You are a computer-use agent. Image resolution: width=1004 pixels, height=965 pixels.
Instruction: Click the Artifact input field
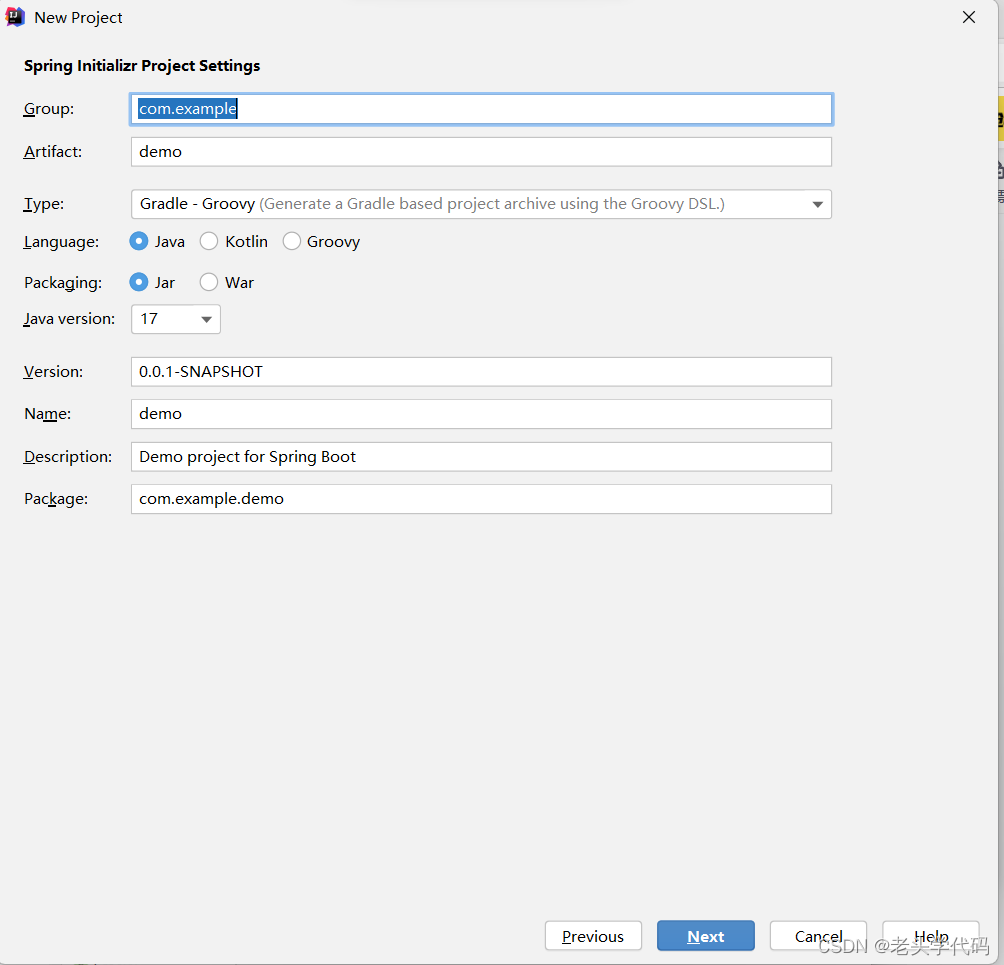(x=482, y=152)
